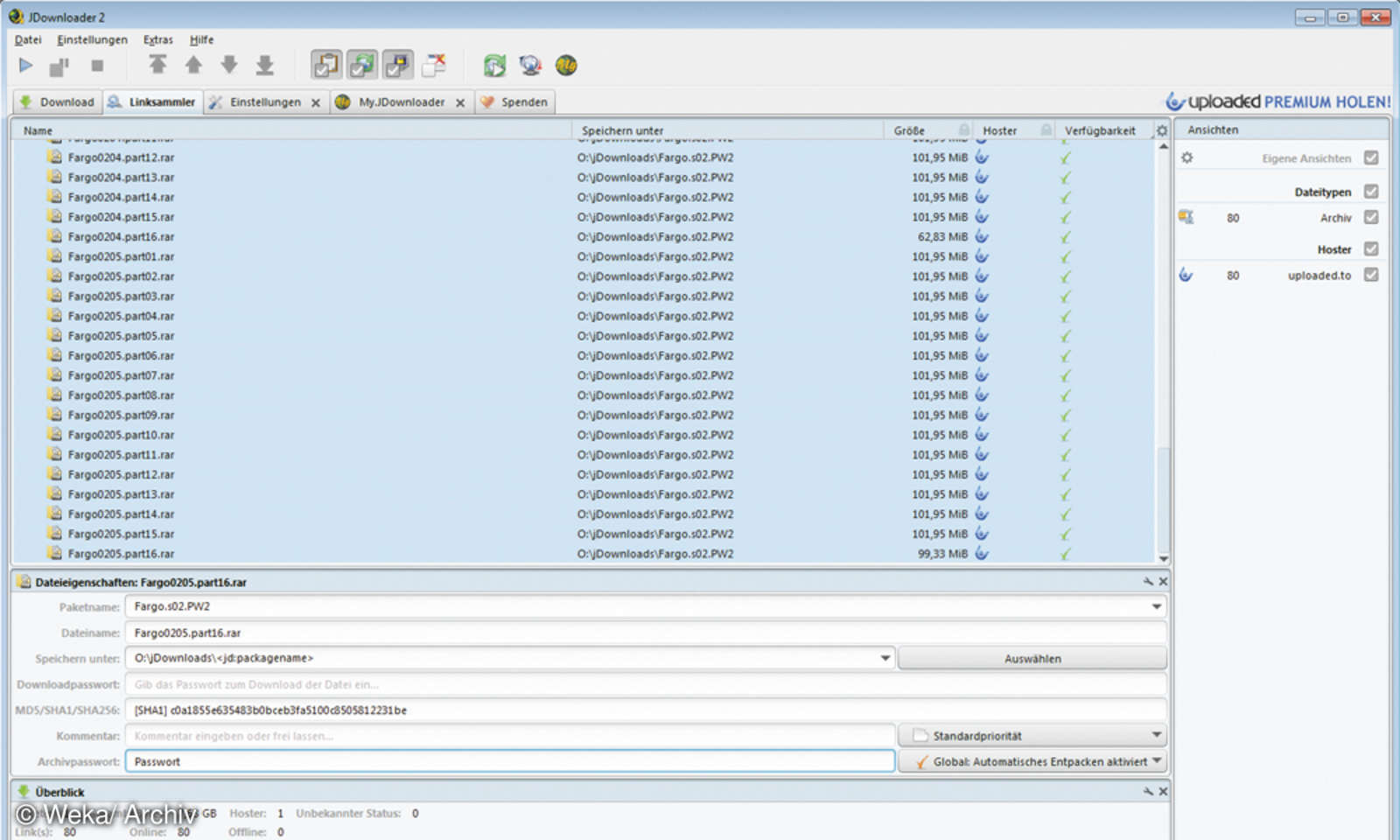Move selected link down in the list

pyautogui.click(x=229, y=65)
